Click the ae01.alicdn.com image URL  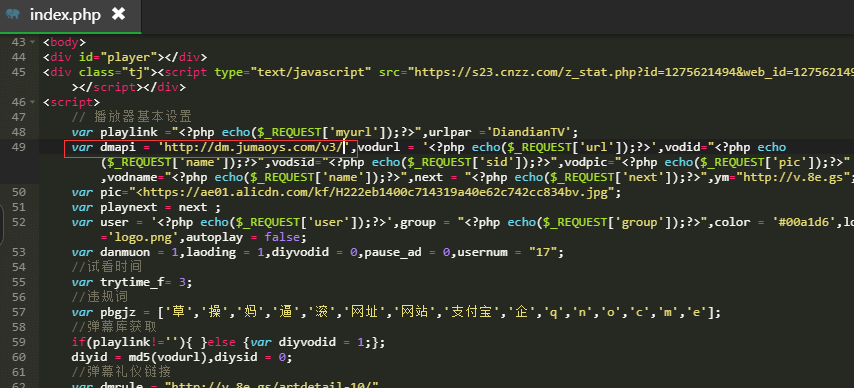click(372, 192)
